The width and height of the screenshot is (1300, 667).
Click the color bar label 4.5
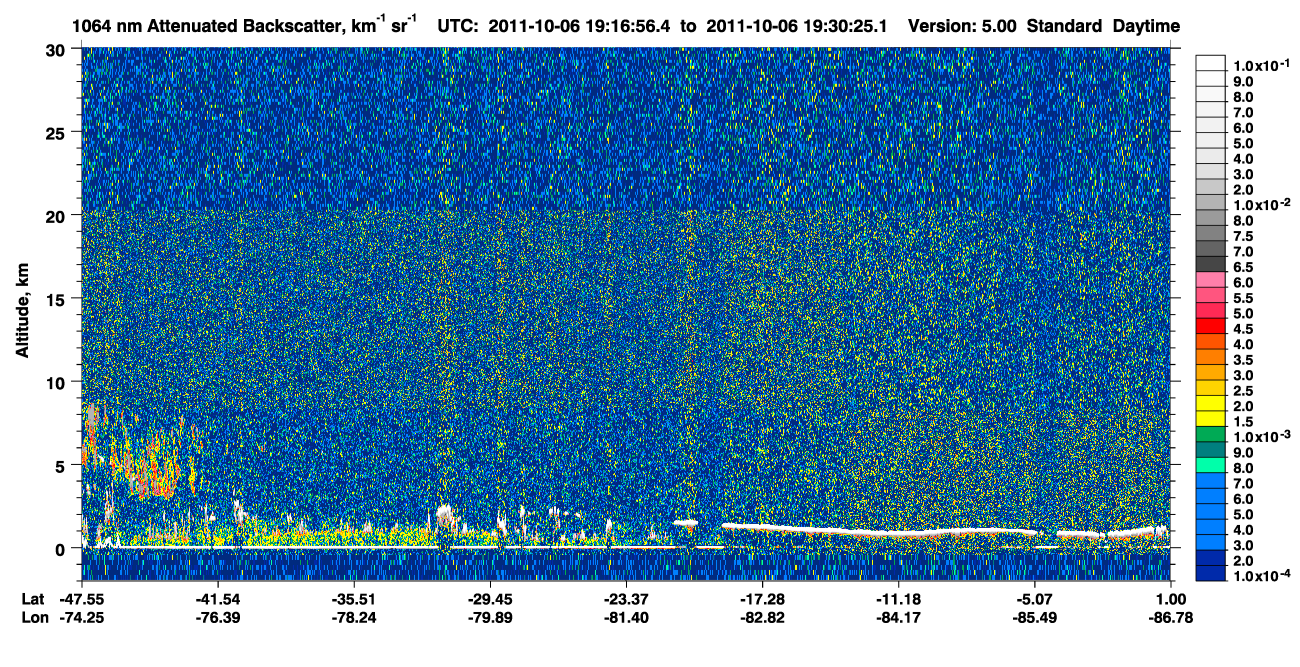[x=1244, y=329]
